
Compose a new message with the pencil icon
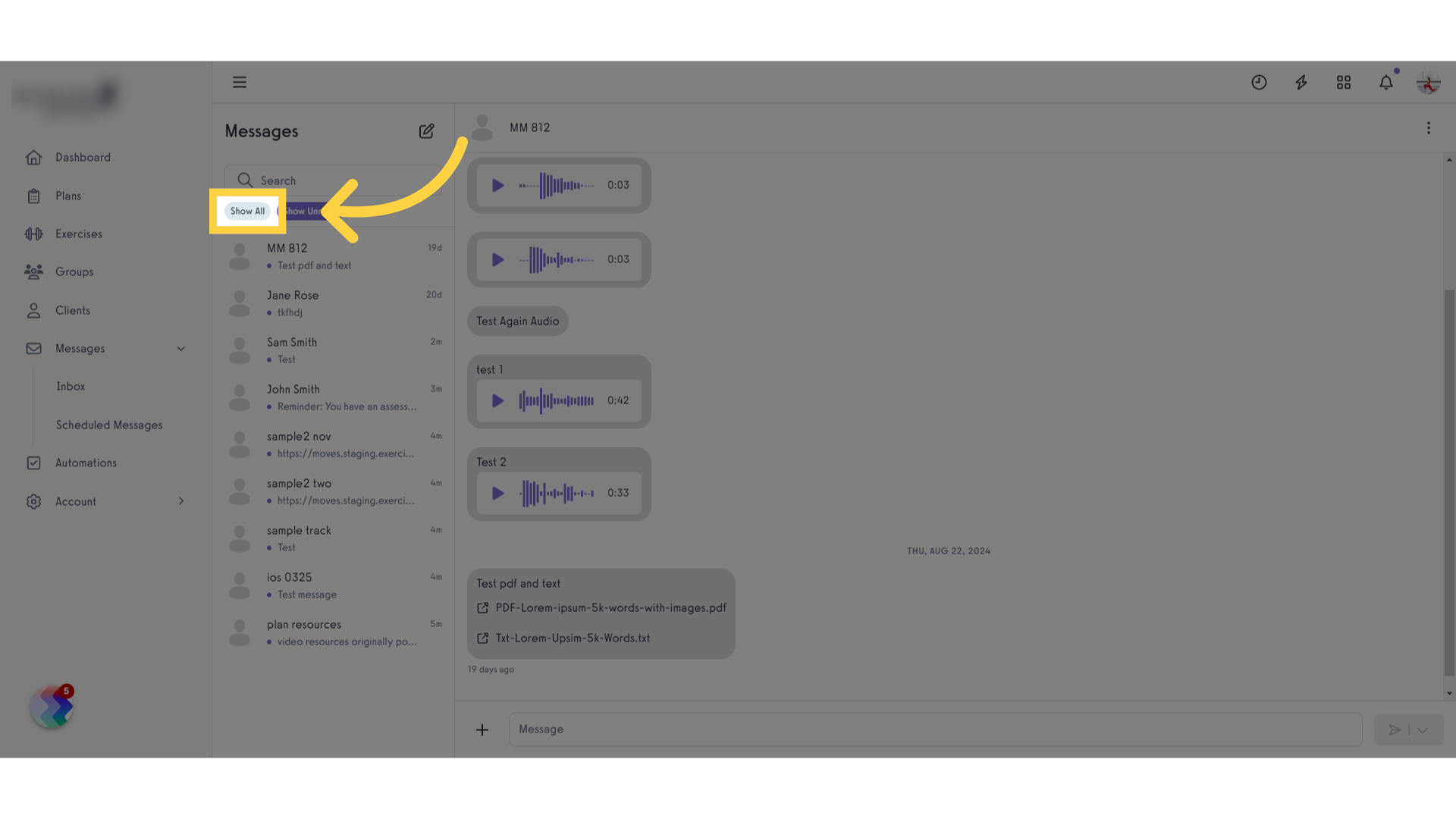[x=426, y=131]
